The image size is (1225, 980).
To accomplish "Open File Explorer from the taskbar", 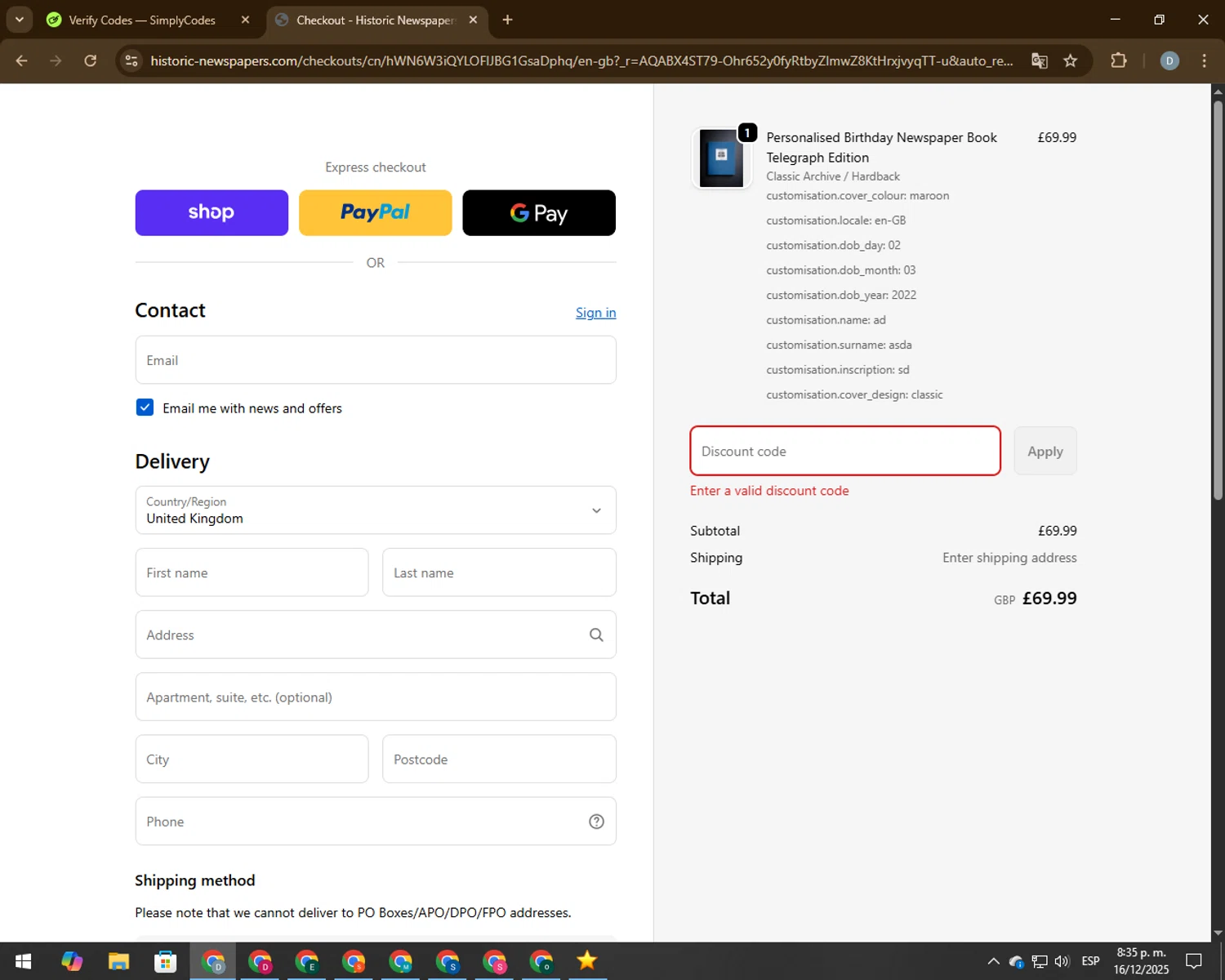I will click(x=118, y=961).
